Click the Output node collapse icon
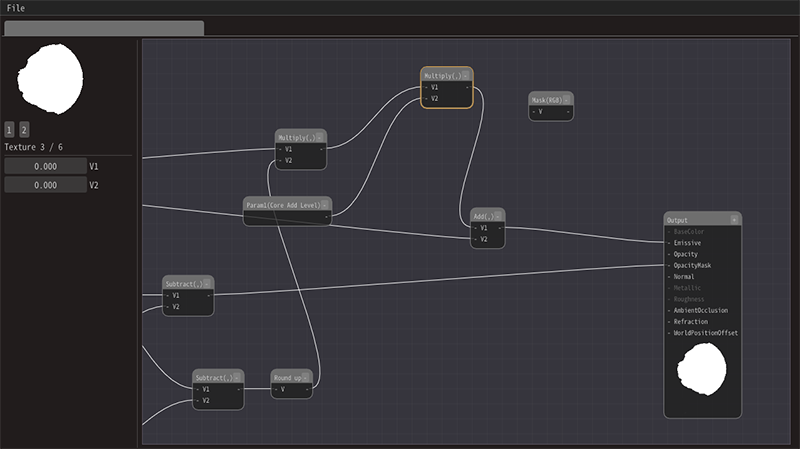Viewport: 800px width, 449px height. [734, 220]
